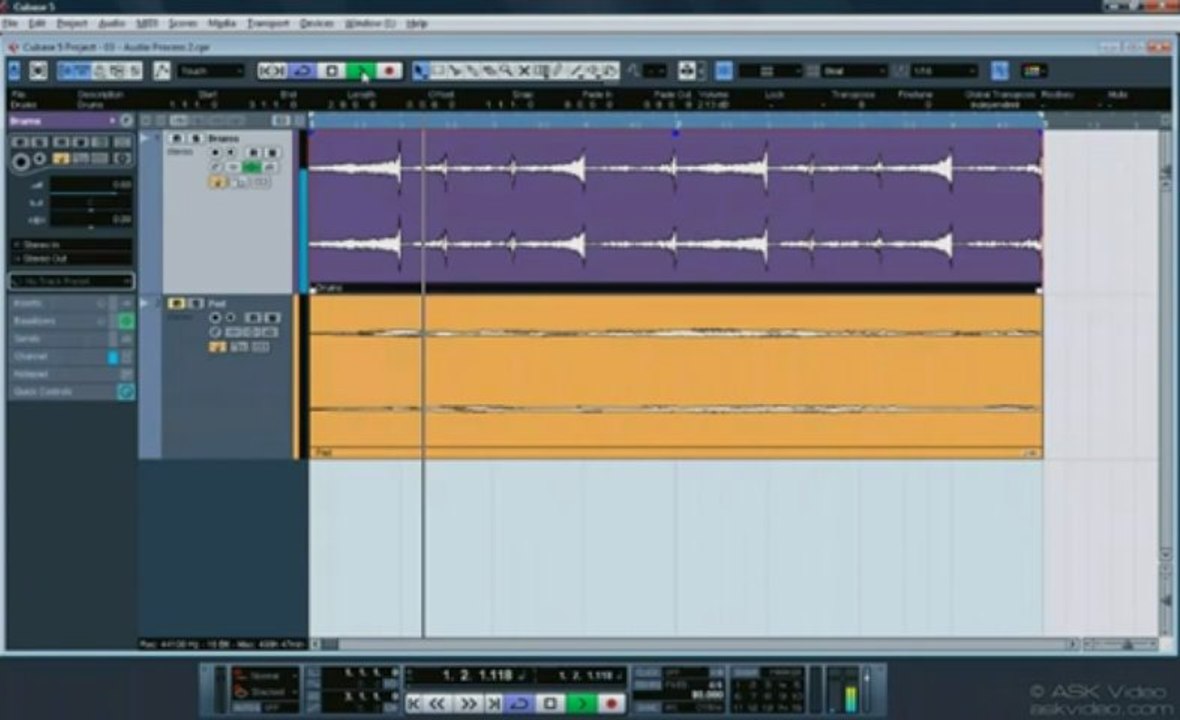This screenshot has height=720, width=1180.
Task: Open the Touch automation mode dropdown
Action: coord(211,71)
